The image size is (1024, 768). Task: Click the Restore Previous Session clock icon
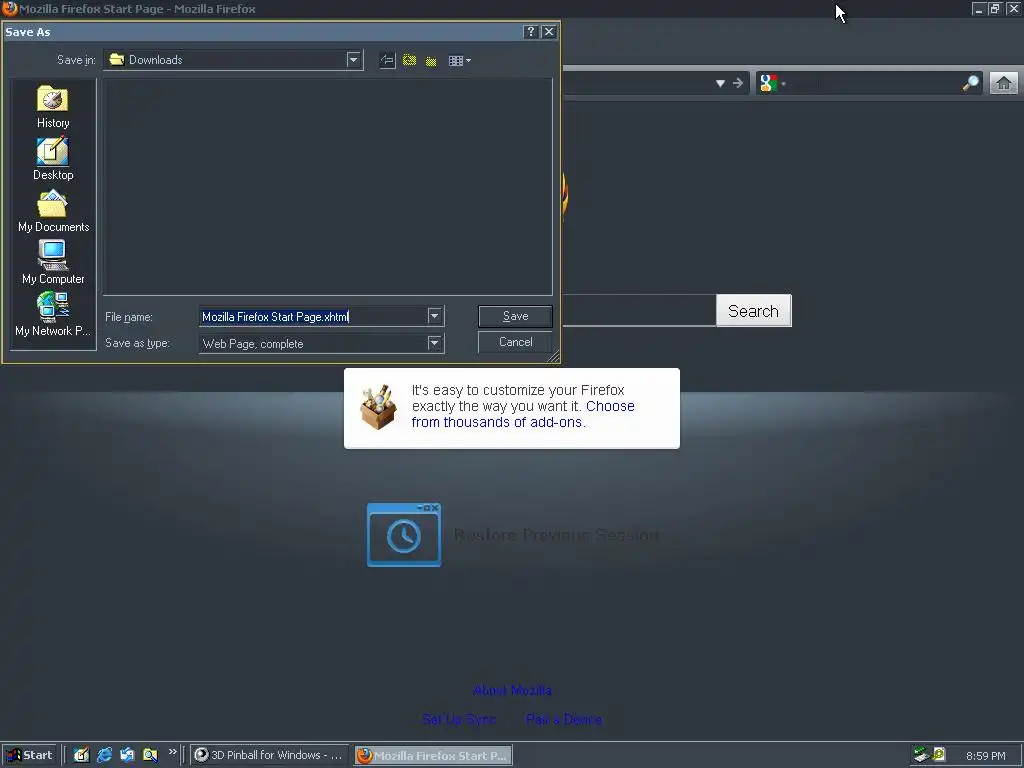click(x=404, y=535)
